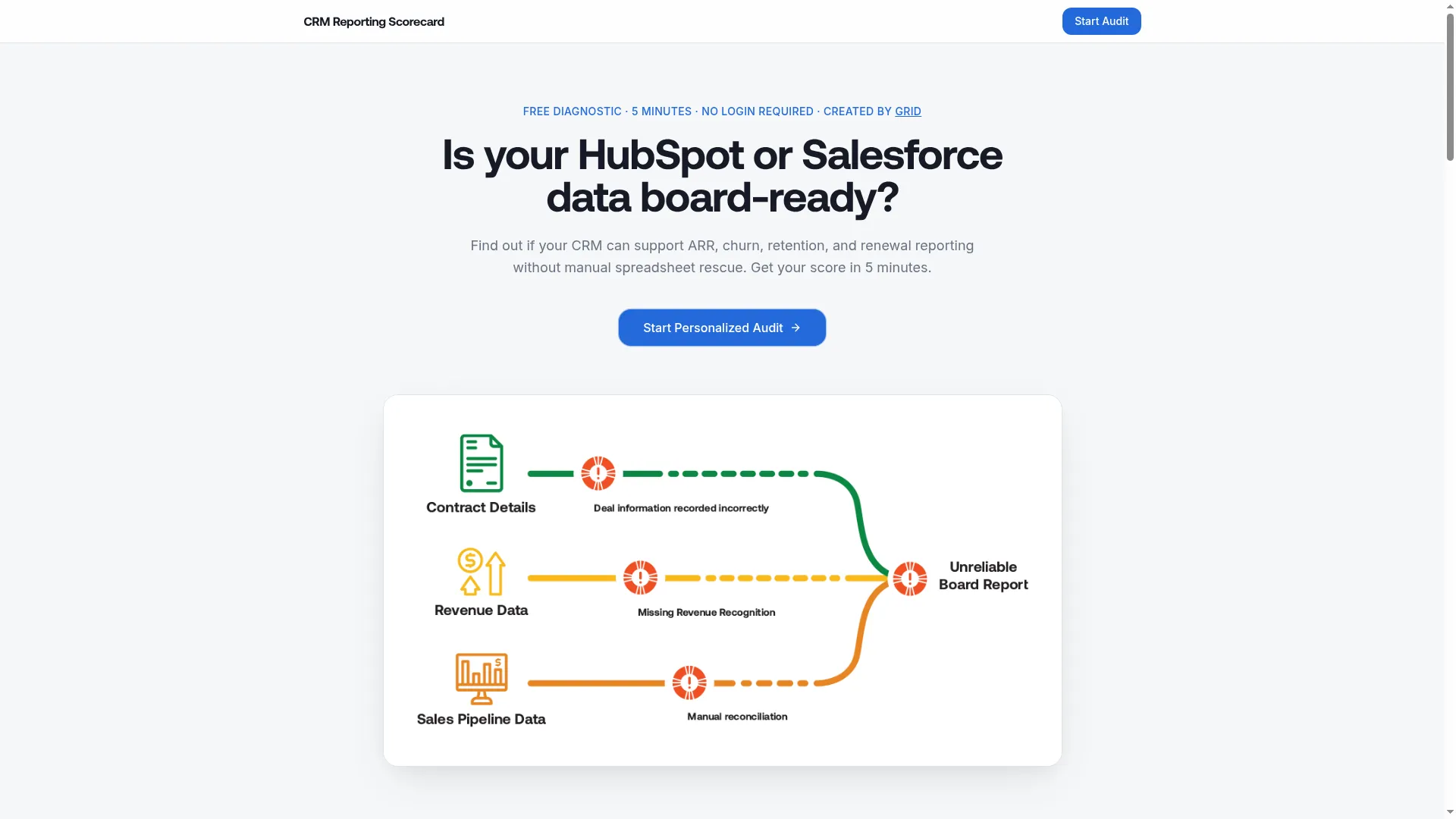
Task: Click the 'FREE DIAGNOSTIC · 5 MINUTES' tagline text
Action: coord(607,111)
